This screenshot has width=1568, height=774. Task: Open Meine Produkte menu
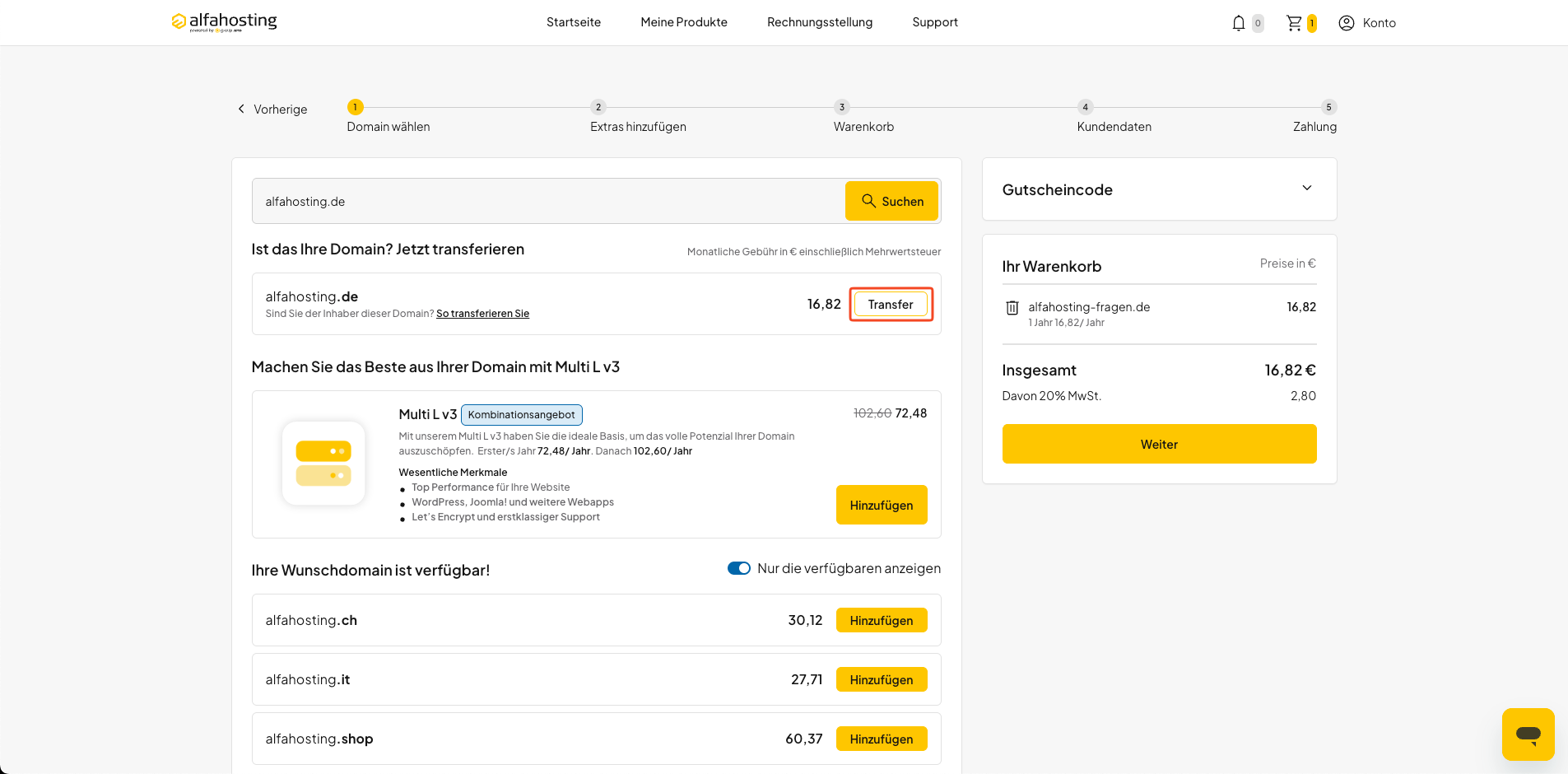(x=684, y=22)
